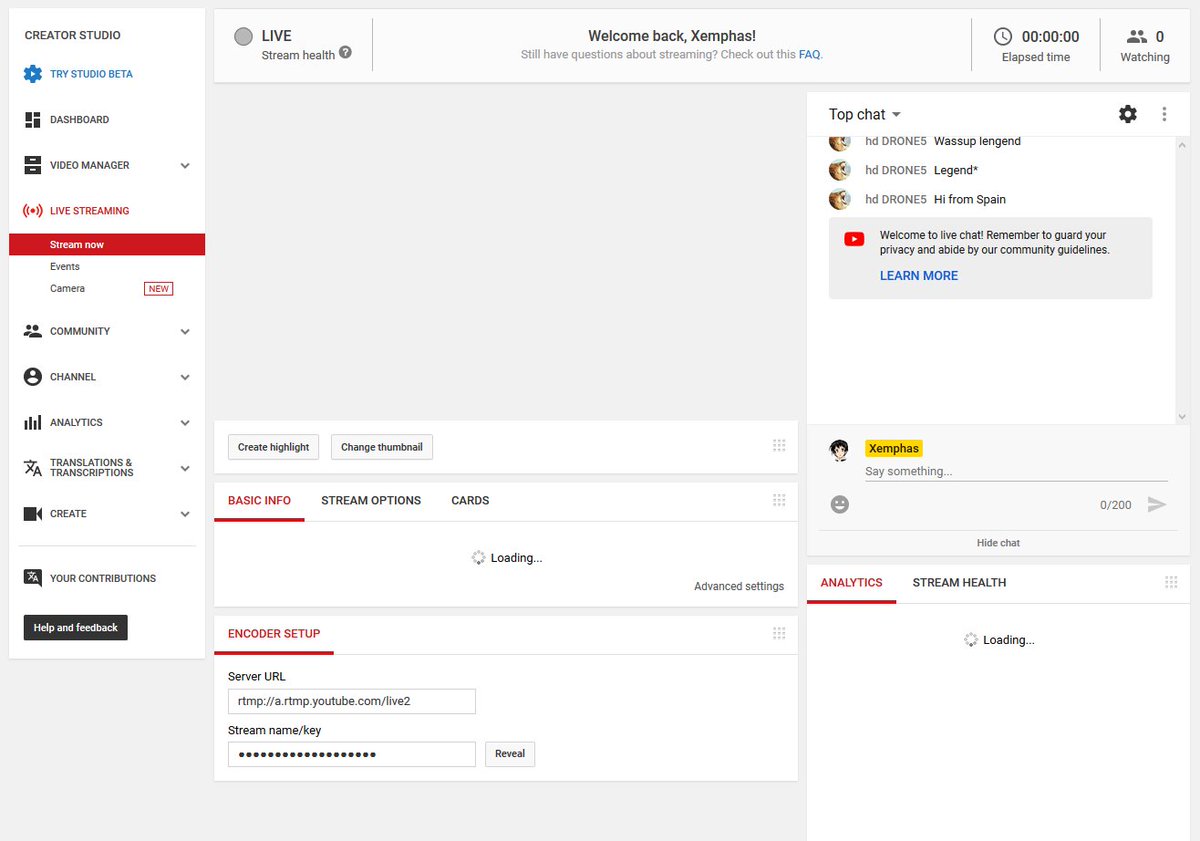Click the Create camera icon

coord(33,514)
